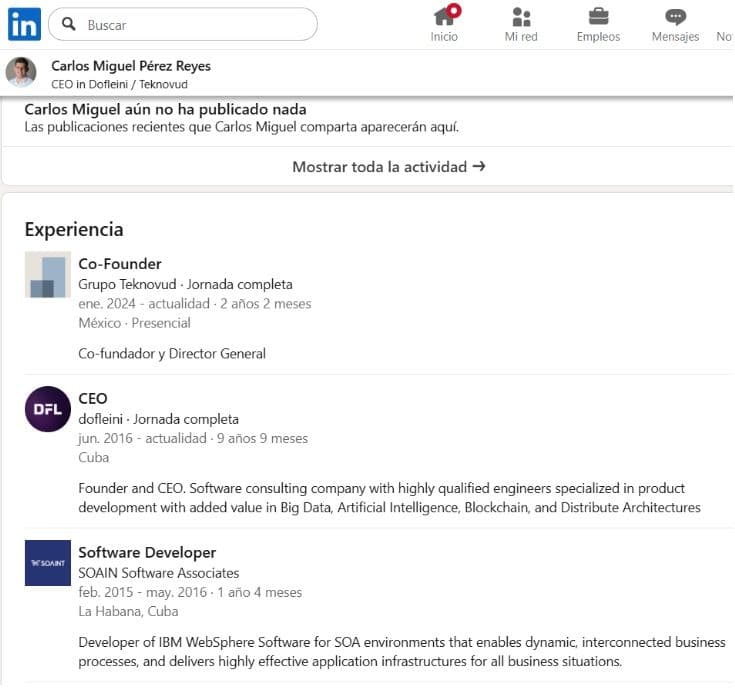Image resolution: width=735 pixels, height=689 pixels.
Task: Open the Software Developer position title
Action: [x=147, y=552]
